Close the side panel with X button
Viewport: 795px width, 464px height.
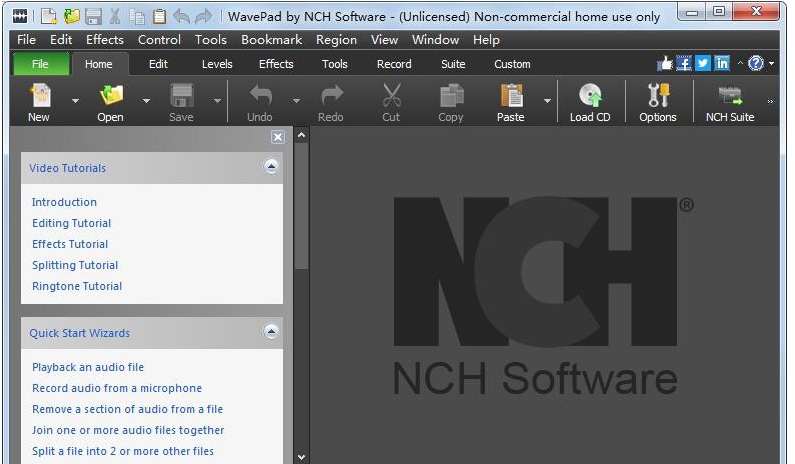pyautogui.click(x=278, y=137)
